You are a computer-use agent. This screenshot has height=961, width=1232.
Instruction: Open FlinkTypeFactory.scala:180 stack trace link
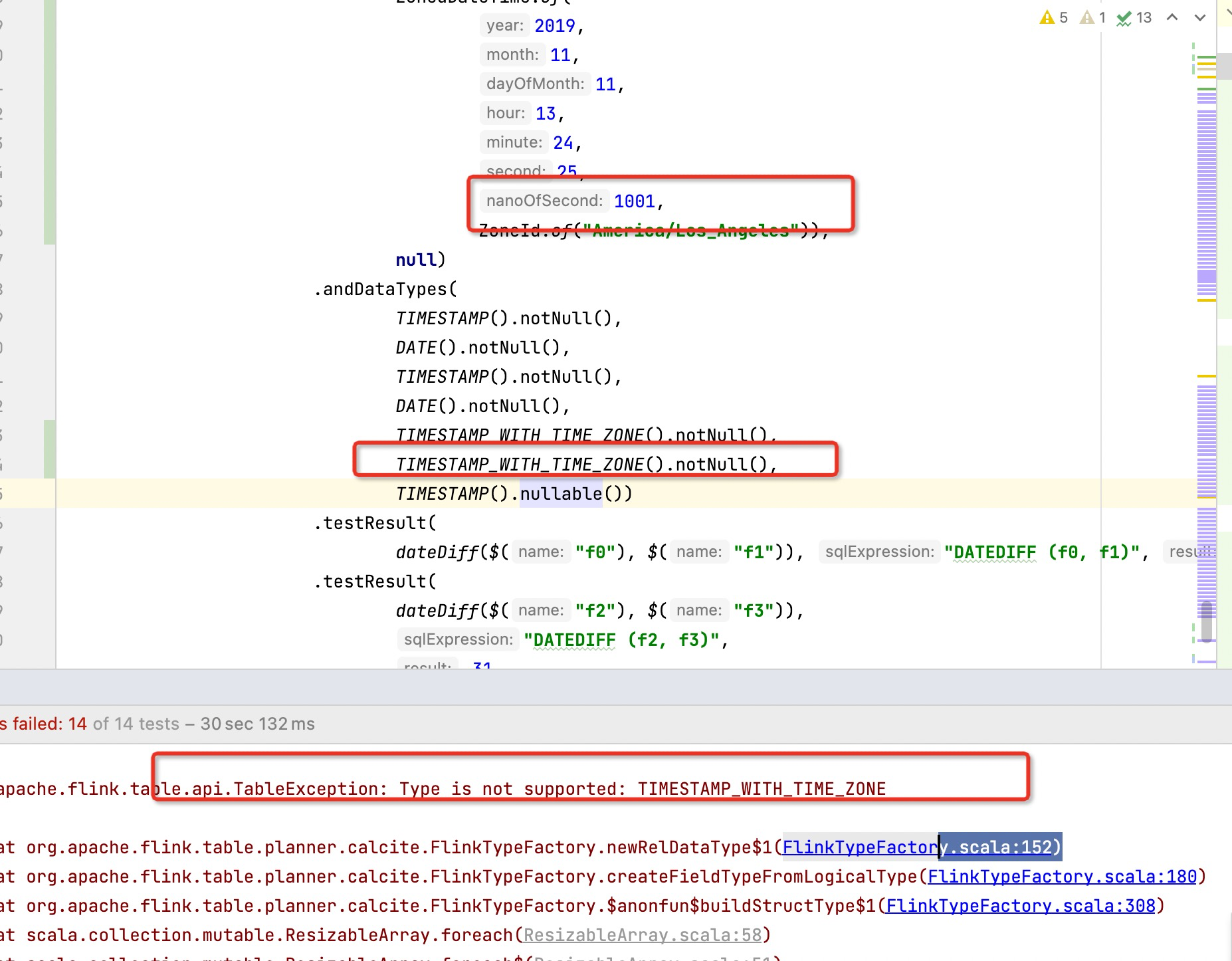coord(1063,877)
